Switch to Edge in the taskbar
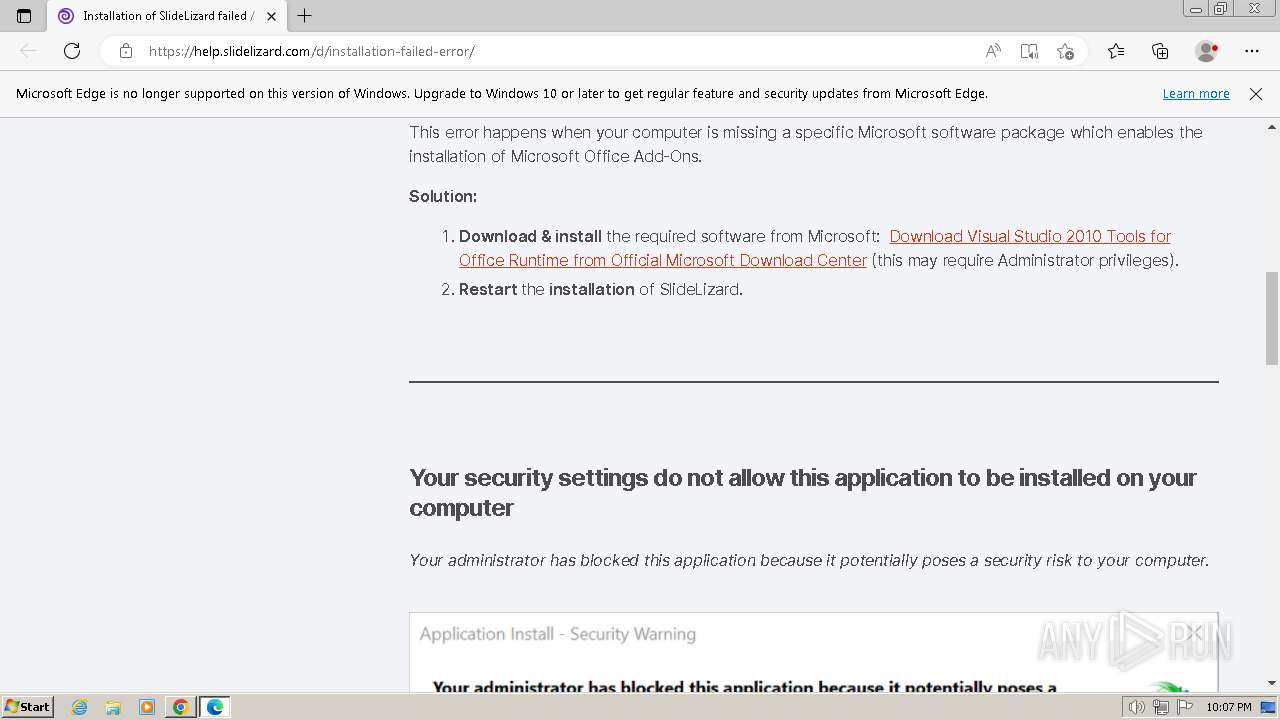The height and width of the screenshot is (720, 1280). [x=215, y=707]
